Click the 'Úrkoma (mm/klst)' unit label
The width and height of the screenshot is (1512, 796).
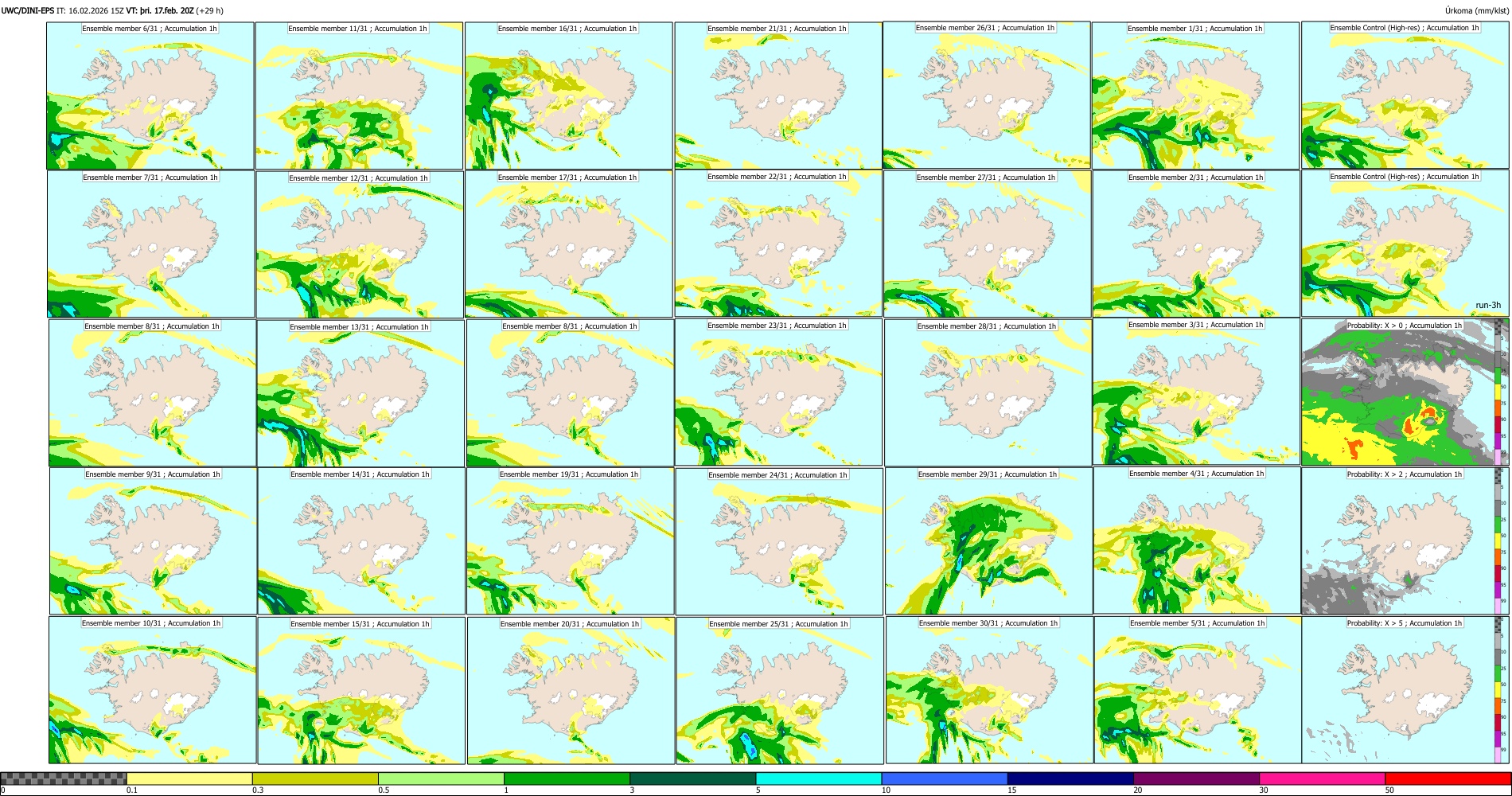tap(1475, 11)
